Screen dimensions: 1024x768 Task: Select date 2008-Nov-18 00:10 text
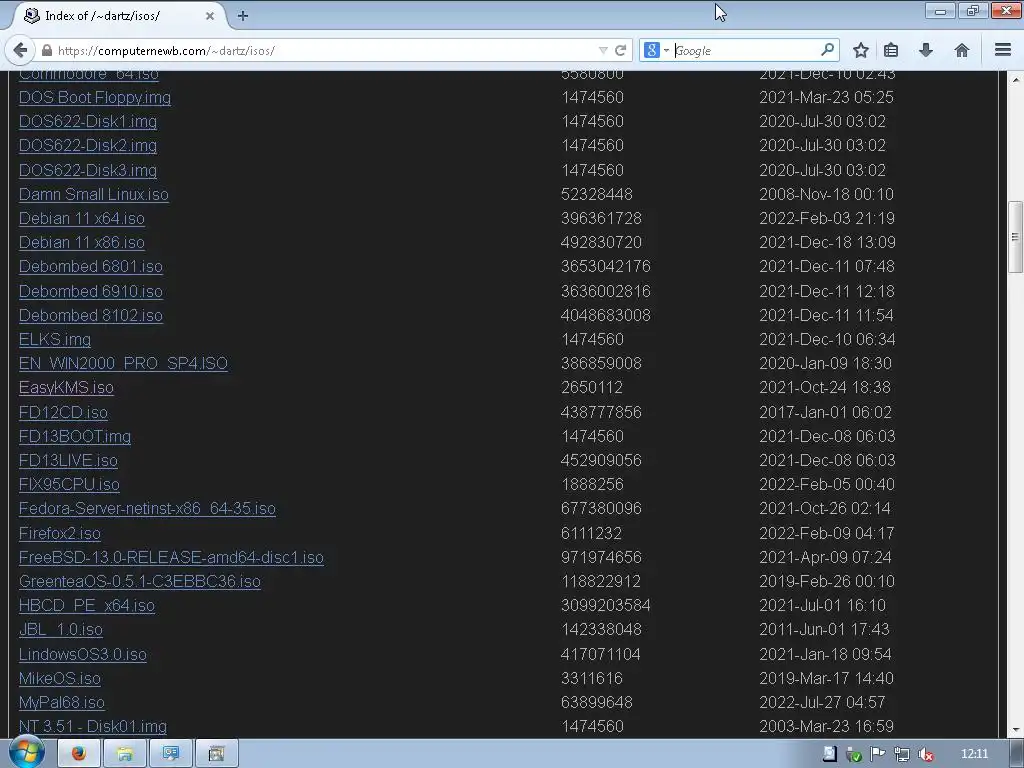click(826, 194)
